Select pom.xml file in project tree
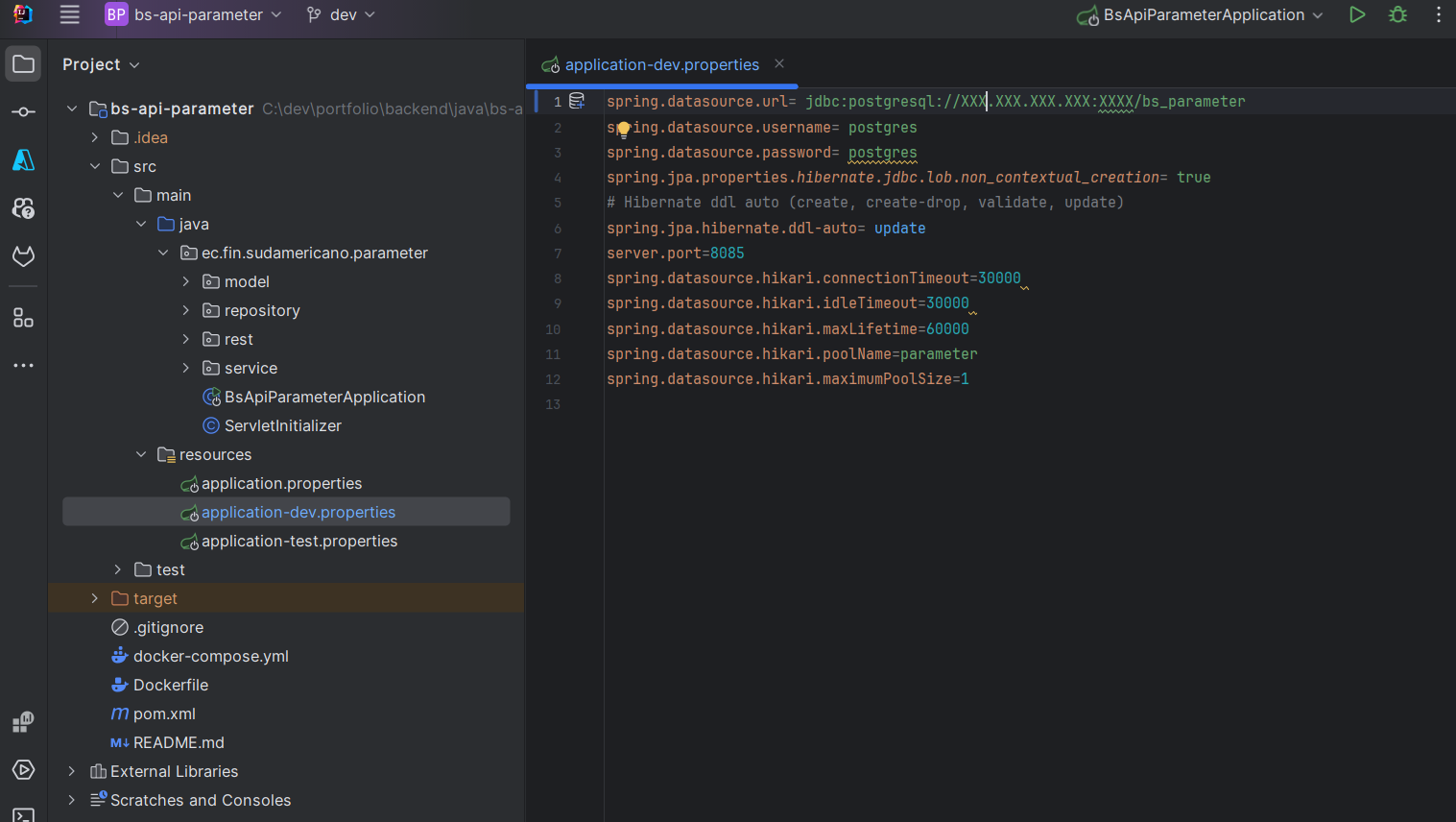 [x=164, y=713]
